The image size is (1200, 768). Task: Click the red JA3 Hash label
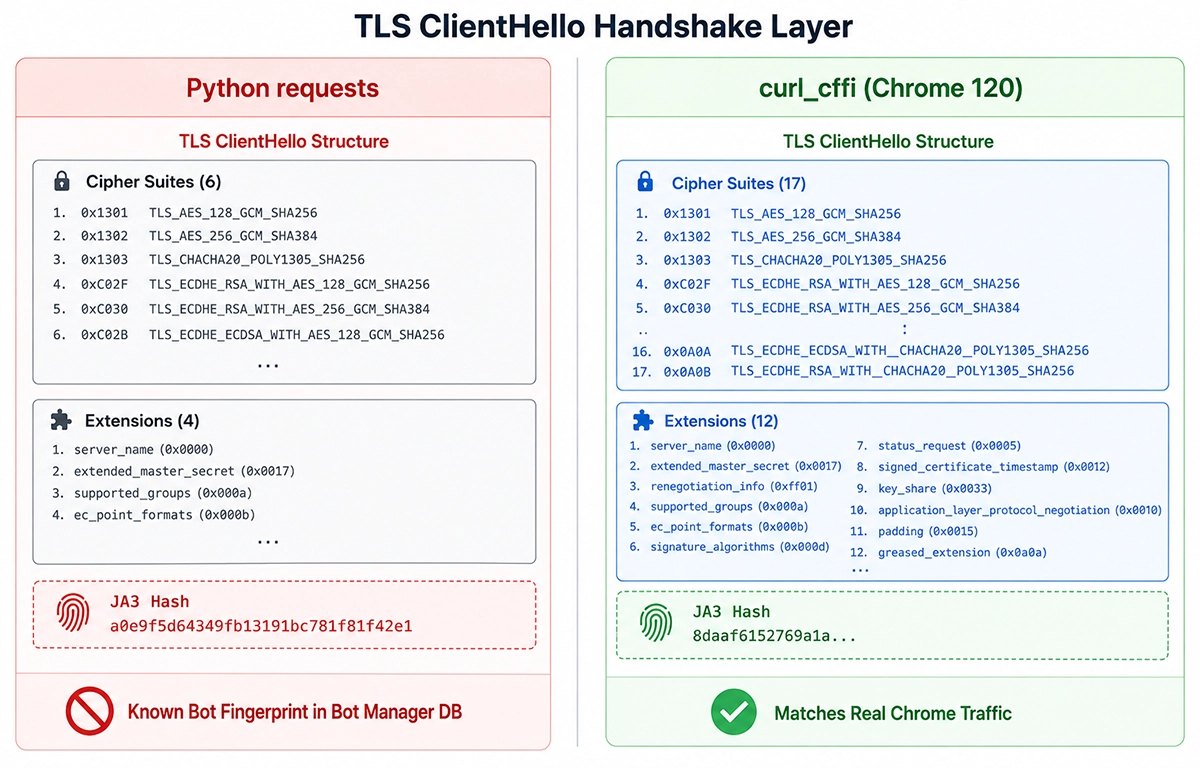click(150, 602)
